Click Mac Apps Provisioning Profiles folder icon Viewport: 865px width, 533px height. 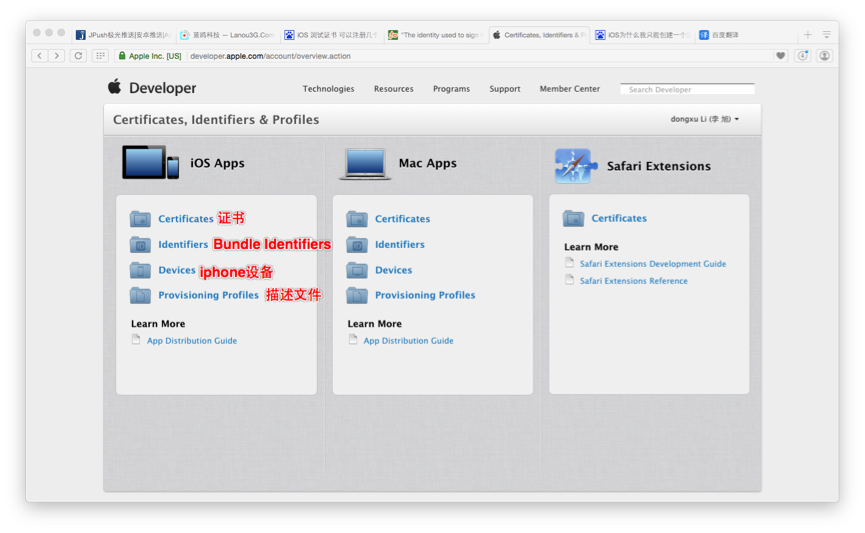click(357, 295)
